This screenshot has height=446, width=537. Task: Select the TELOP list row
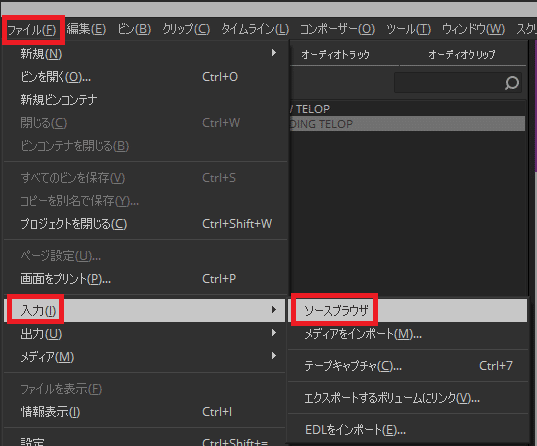pyautogui.click(x=408, y=109)
